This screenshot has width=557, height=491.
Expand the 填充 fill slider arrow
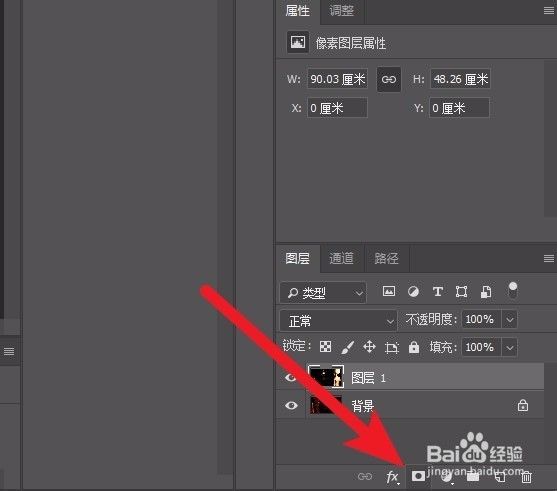(x=510, y=347)
